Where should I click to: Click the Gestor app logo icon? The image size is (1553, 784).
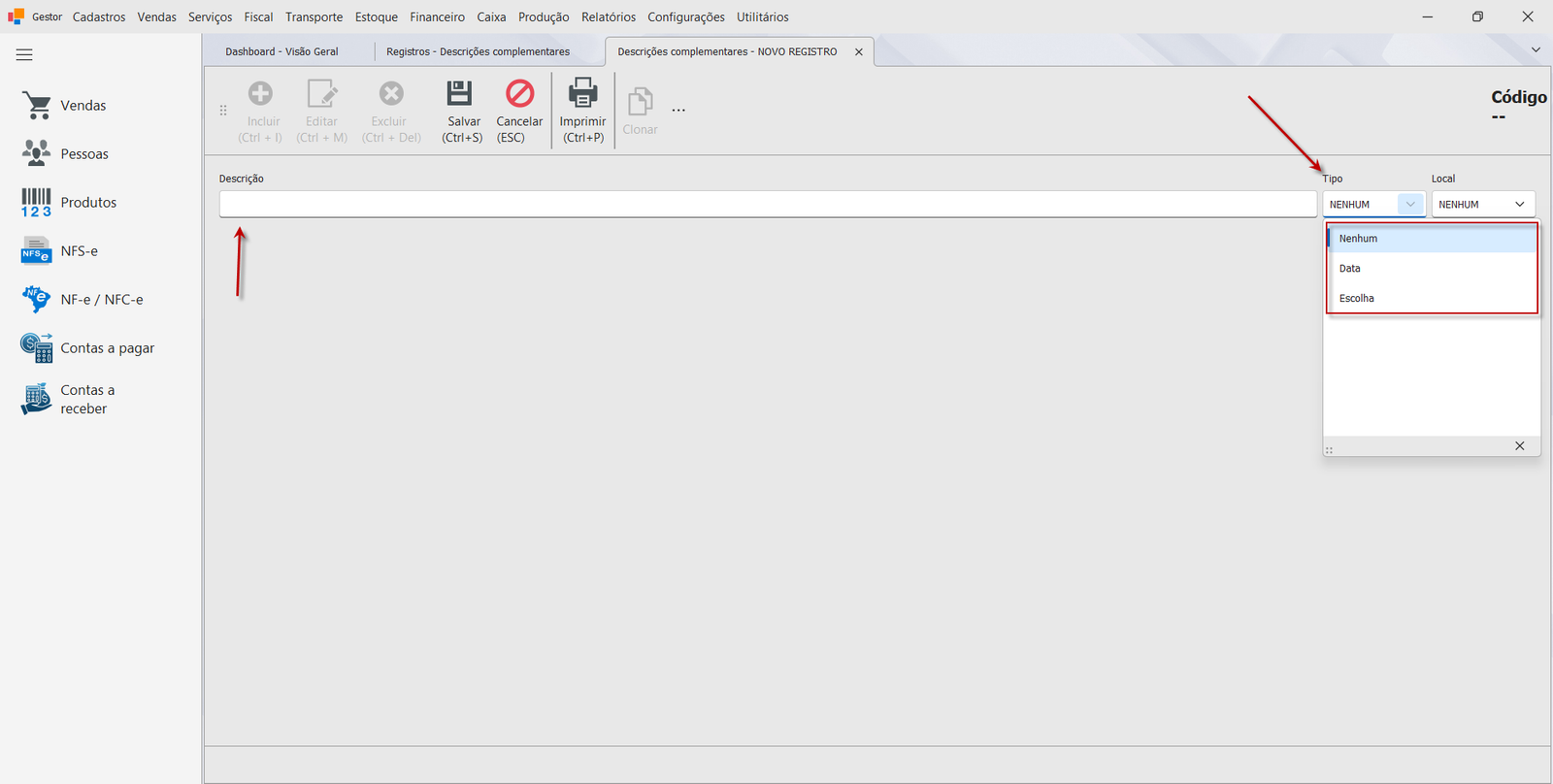coord(16,16)
